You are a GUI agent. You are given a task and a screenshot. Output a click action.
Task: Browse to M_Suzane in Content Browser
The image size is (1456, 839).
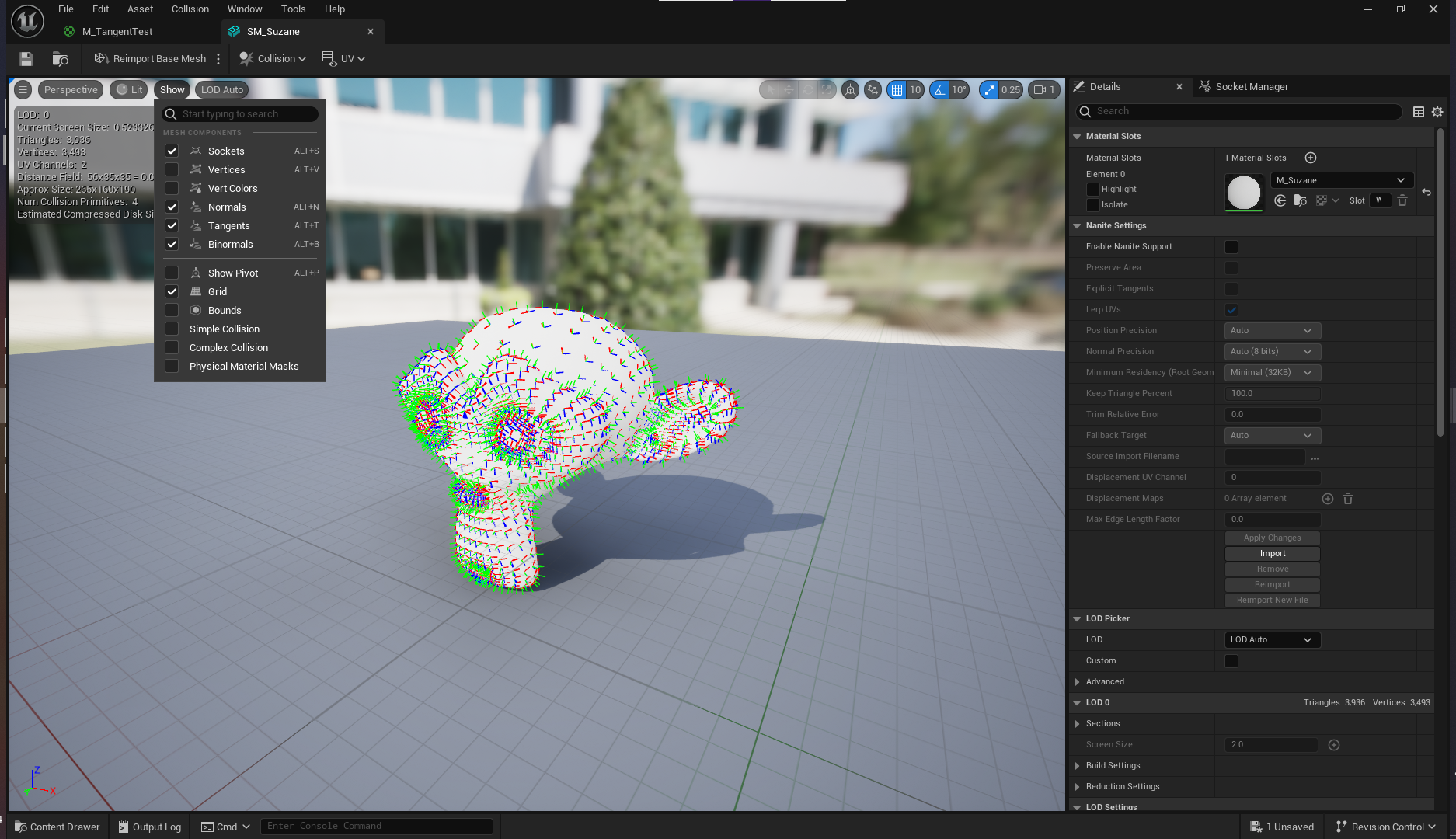coord(1301,200)
